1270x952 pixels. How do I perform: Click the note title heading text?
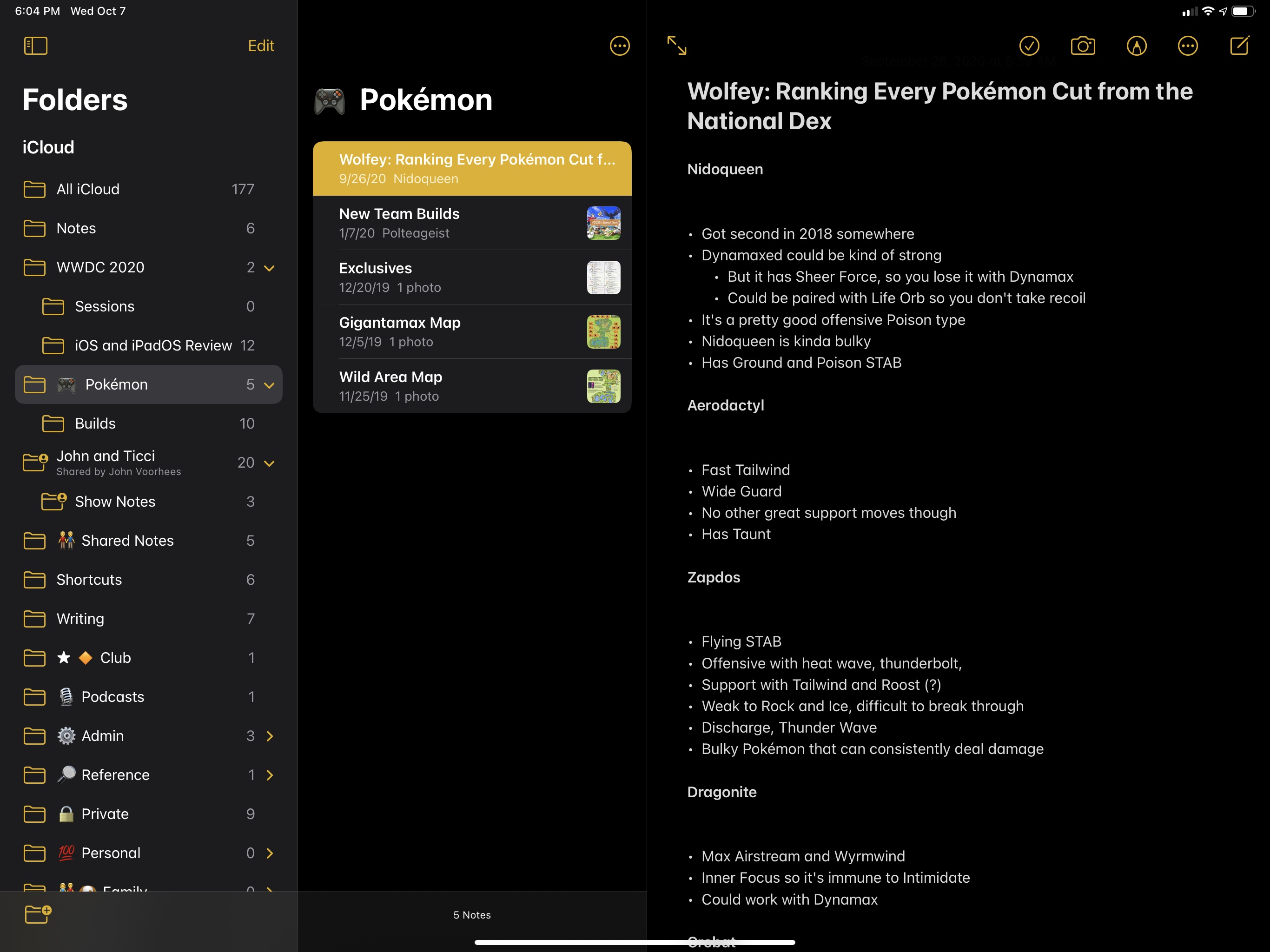tap(940, 106)
